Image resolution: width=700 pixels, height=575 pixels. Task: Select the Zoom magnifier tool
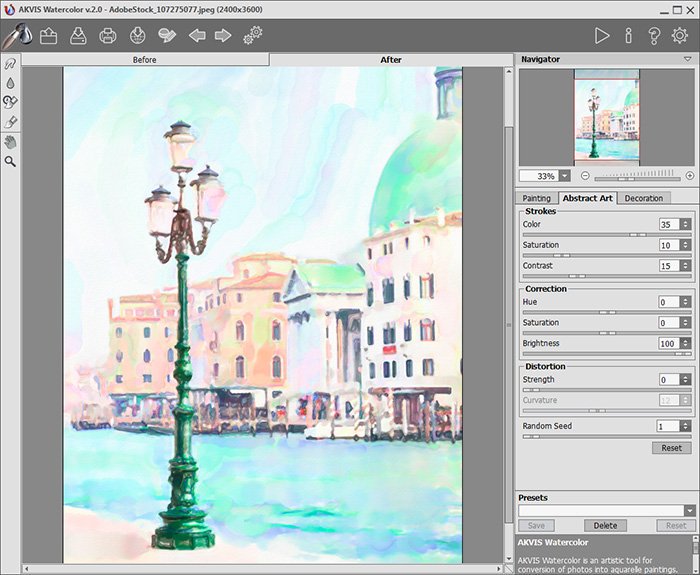pos(11,160)
